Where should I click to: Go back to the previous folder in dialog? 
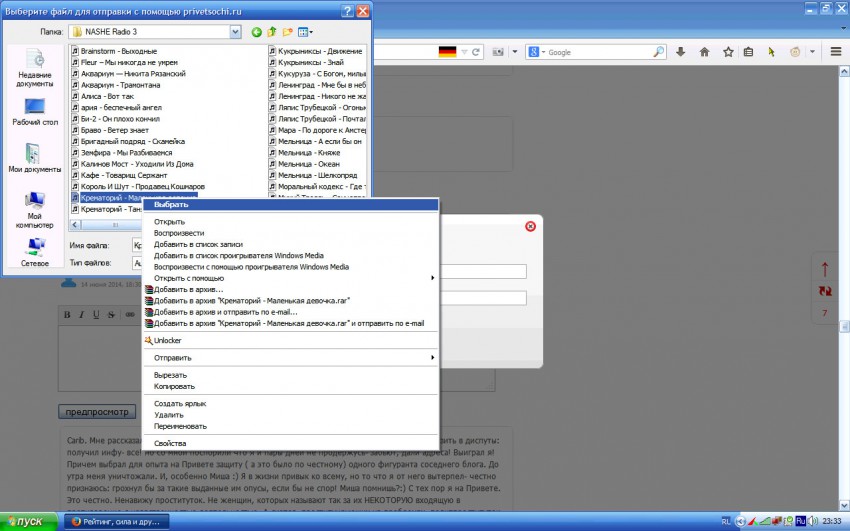[x=257, y=32]
